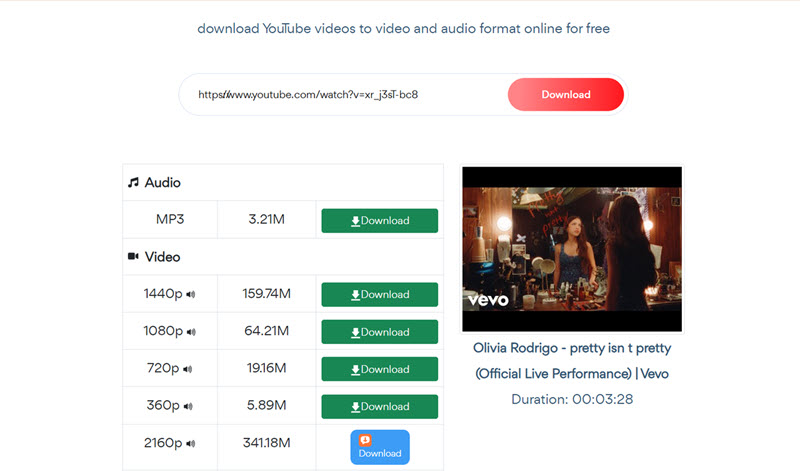Viewport: 800px width, 471px height.
Task: Click the download YouTube videos tagline text
Action: [403, 29]
